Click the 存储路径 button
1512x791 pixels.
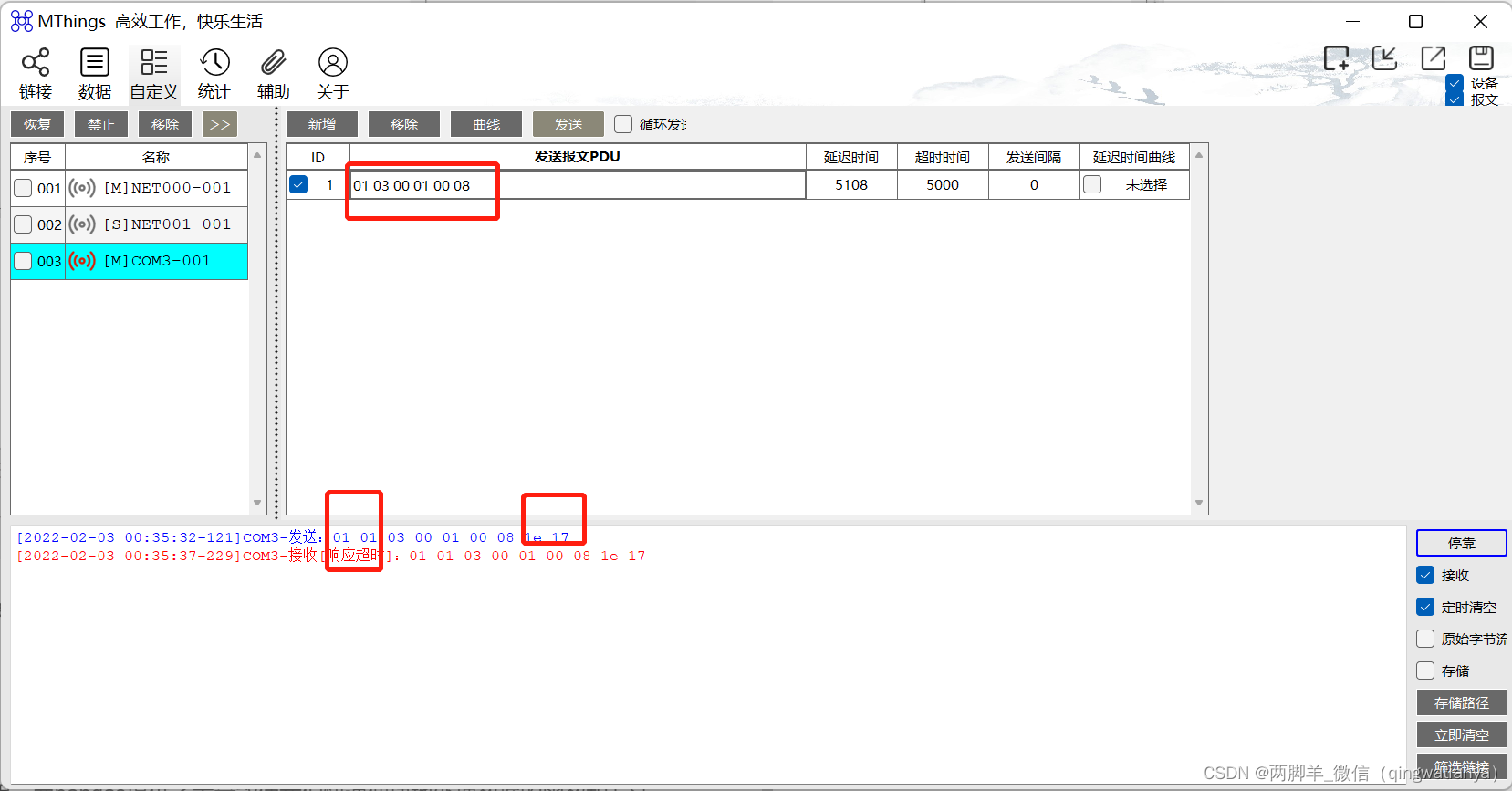[x=1462, y=703]
